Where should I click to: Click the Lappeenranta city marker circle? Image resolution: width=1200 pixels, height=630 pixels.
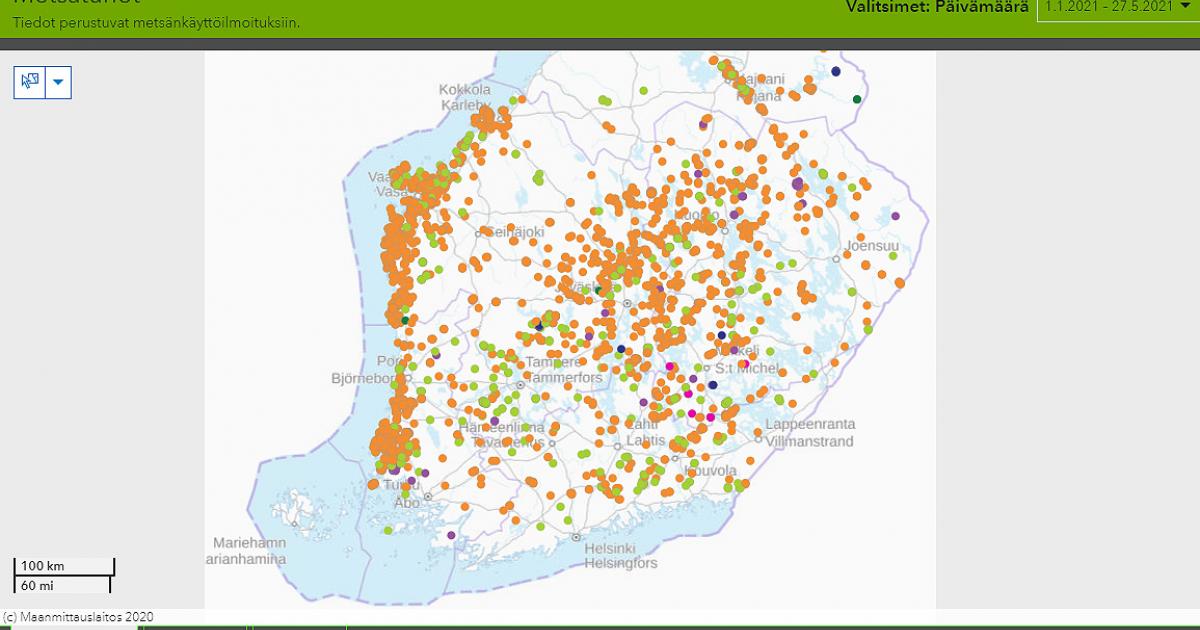tap(759, 439)
